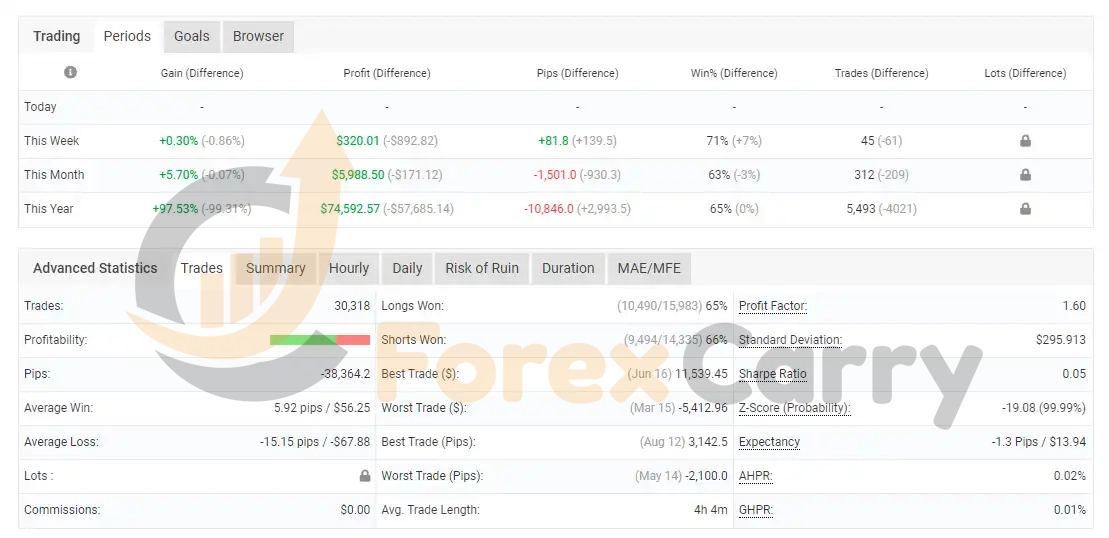Click the Profit (Difference) column header
1109x538 pixels.
(387, 73)
